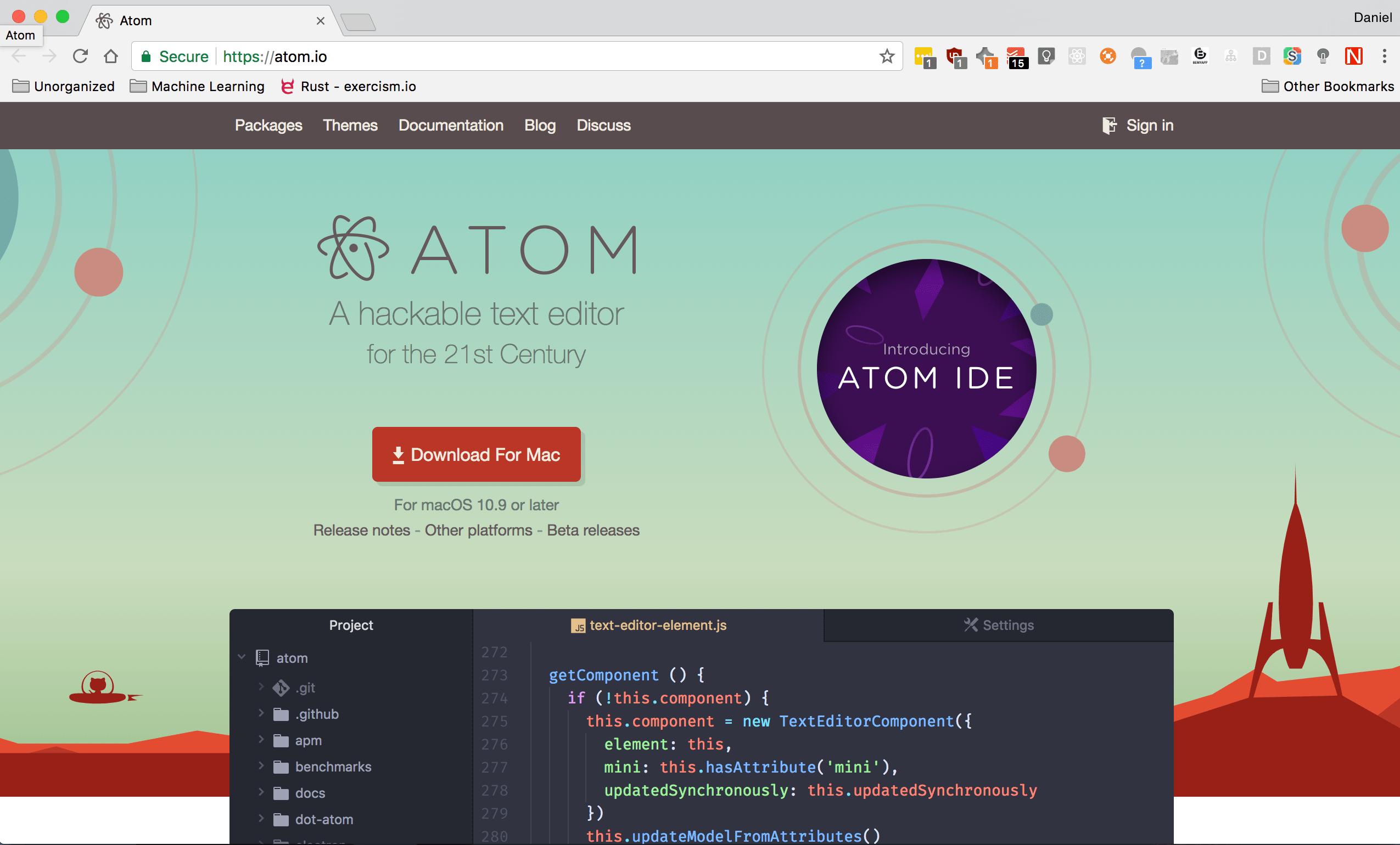Click the Introducing Atom IDE purple circle
1400x845 pixels.
click(x=926, y=369)
